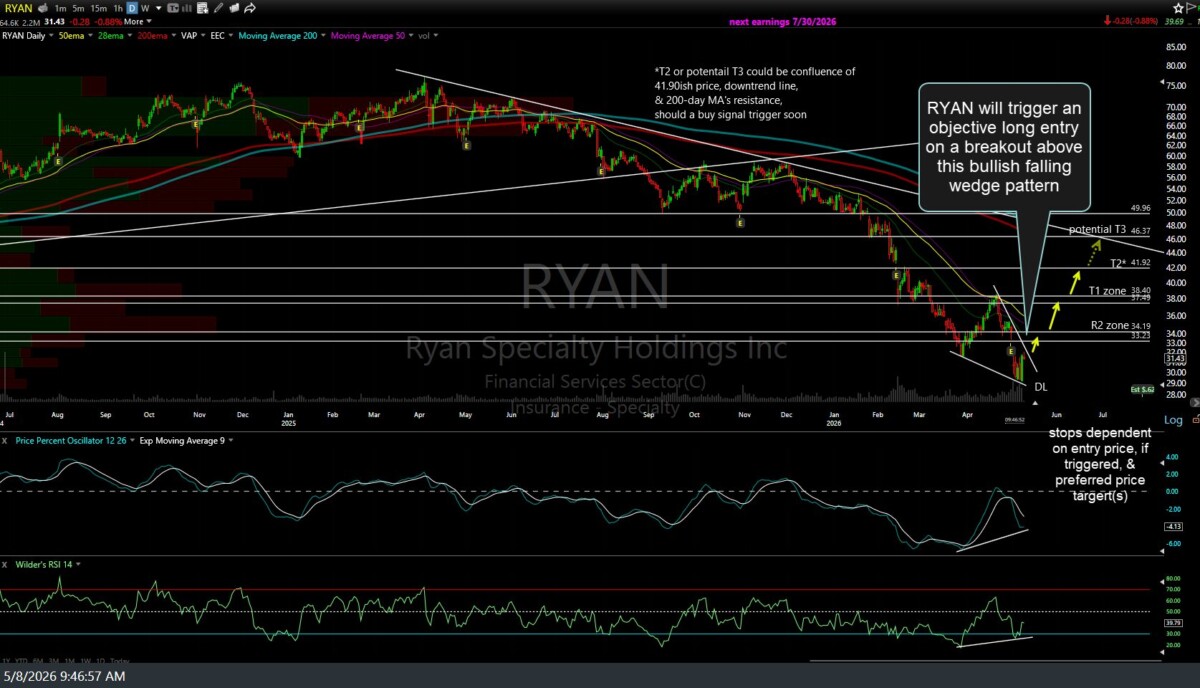Open the add-to-list notes icon

202,8
